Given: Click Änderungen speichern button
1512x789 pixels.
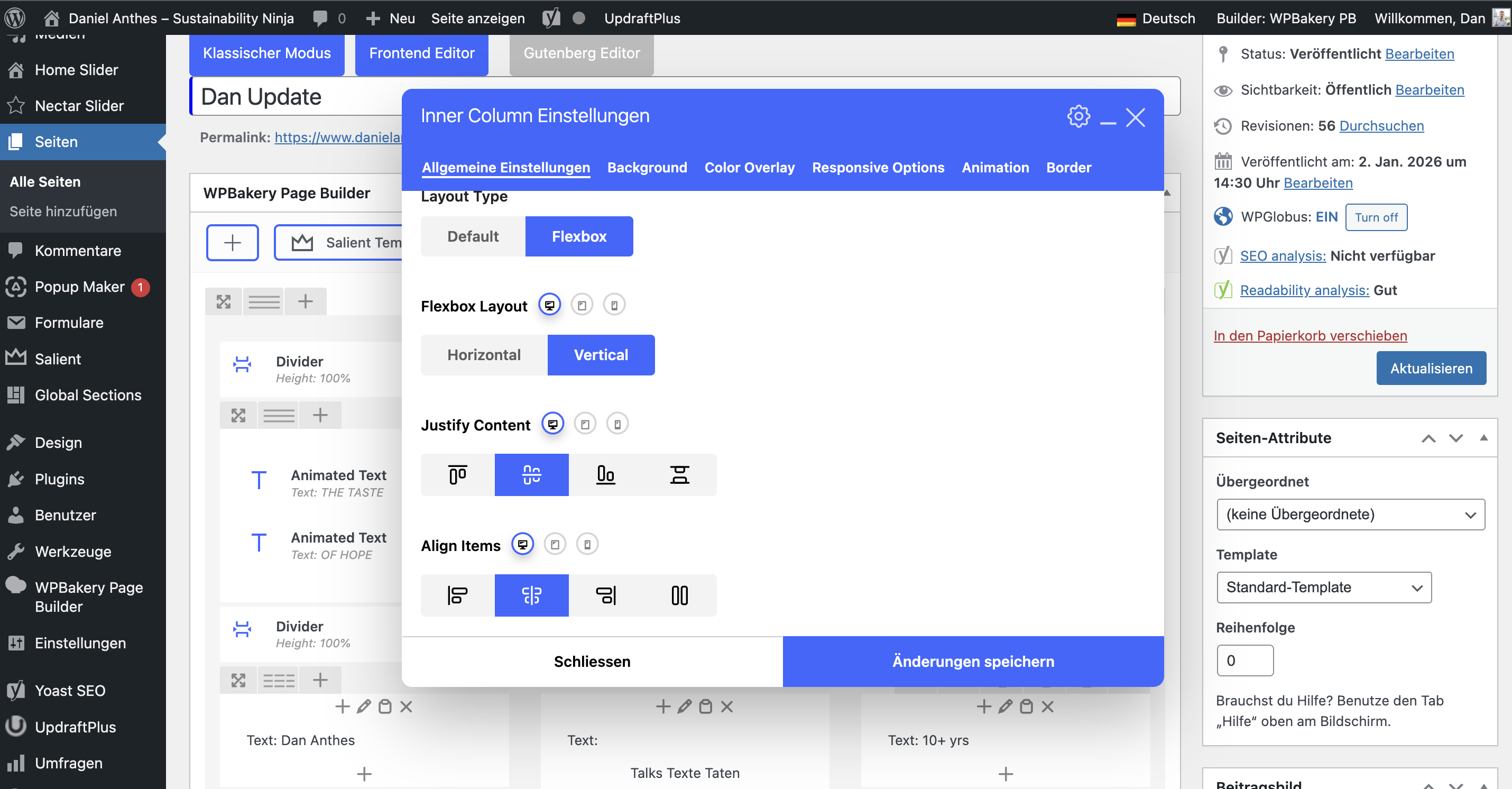Looking at the screenshot, I should pyautogui.click(x=973, y=661).
